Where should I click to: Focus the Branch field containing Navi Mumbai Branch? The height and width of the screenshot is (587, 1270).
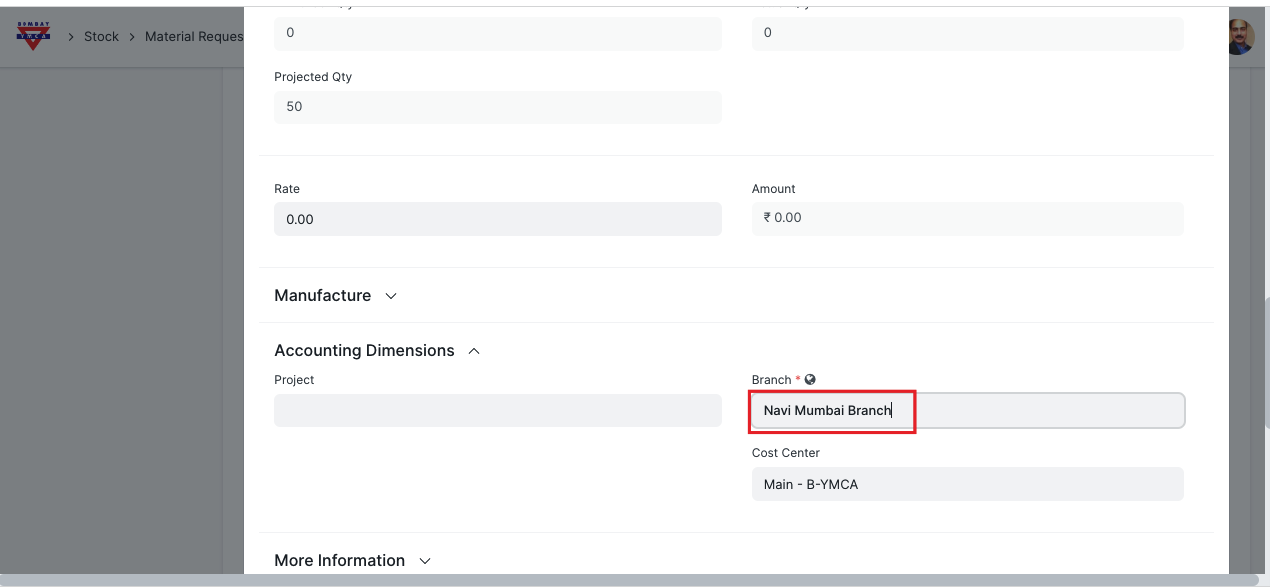(x=967, y=411)
